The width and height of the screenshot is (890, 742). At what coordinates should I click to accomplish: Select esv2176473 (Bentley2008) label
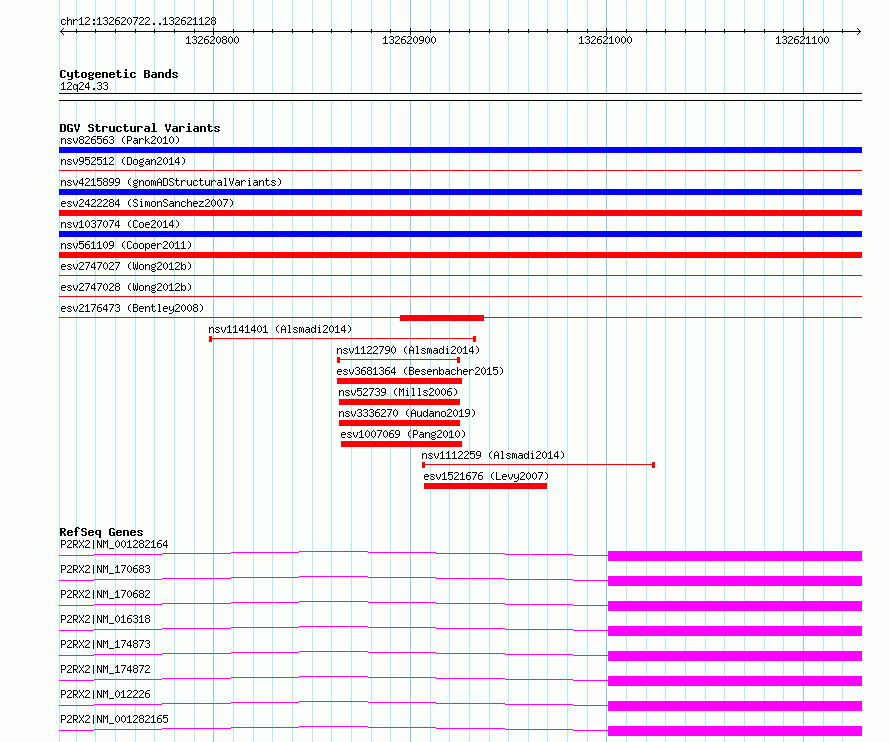132,308
